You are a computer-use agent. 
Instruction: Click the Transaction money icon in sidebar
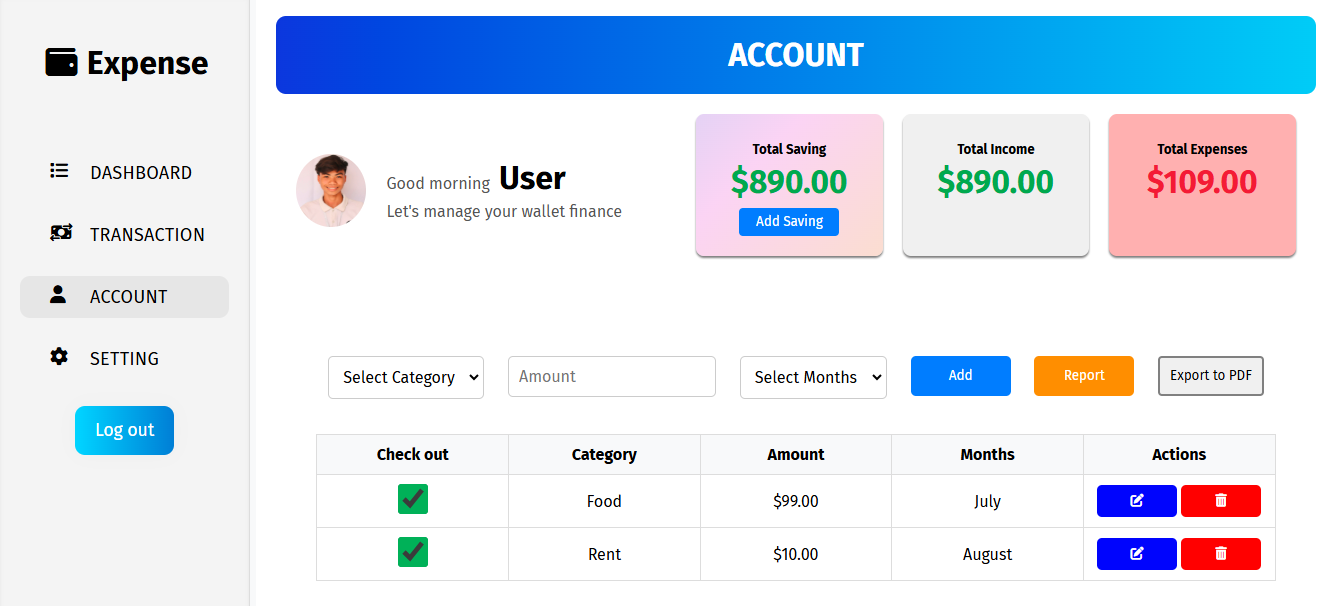60,233
